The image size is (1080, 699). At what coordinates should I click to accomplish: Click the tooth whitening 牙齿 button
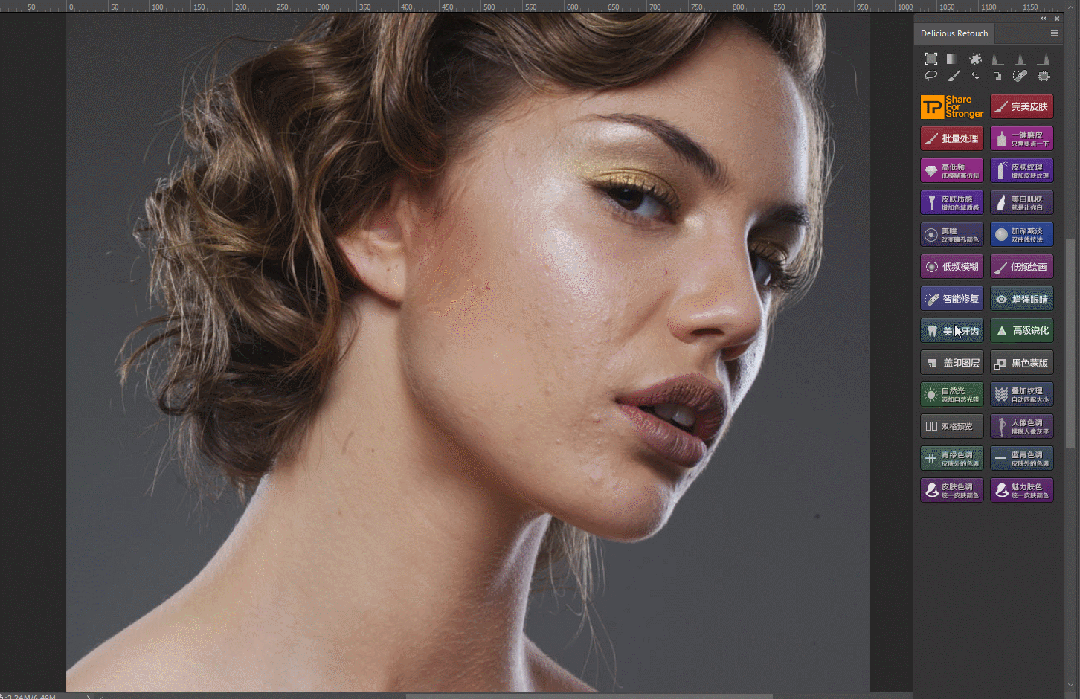(952, 331)
